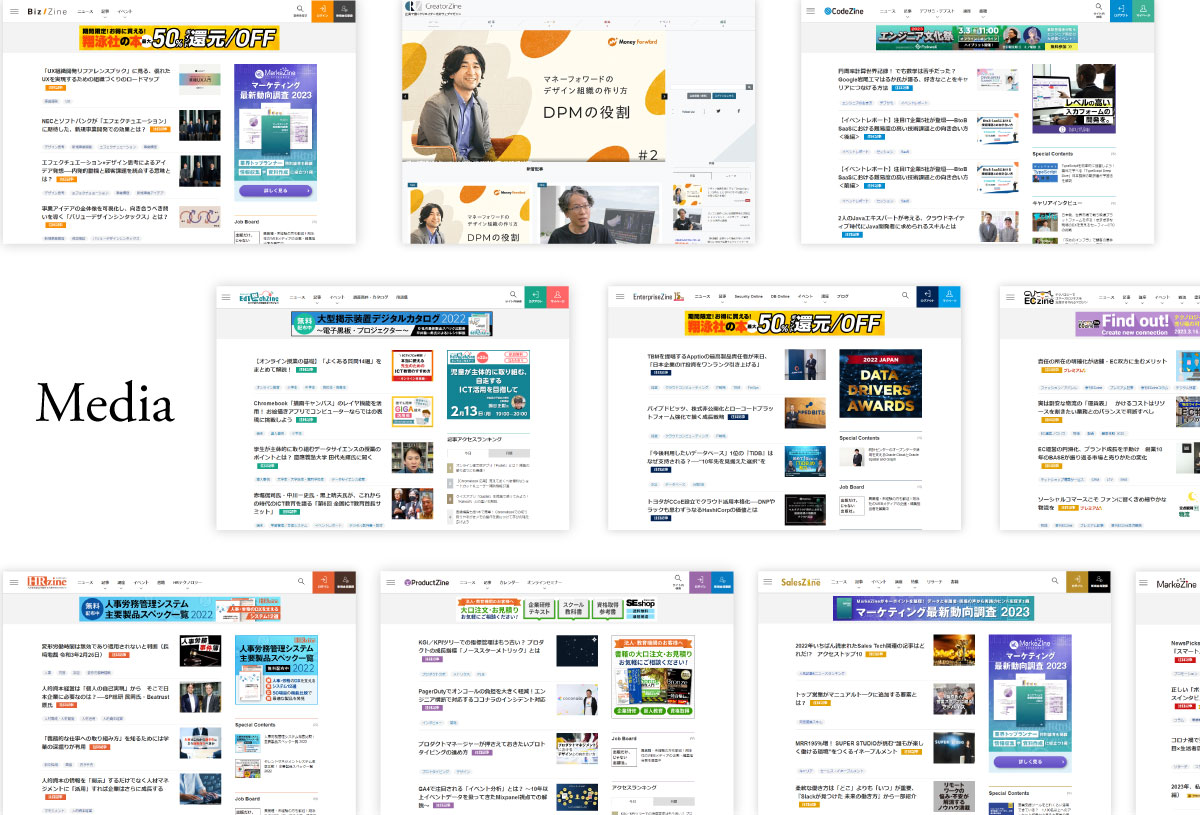Open the hamburger menu on EnterpriseZine

[619, 297]
